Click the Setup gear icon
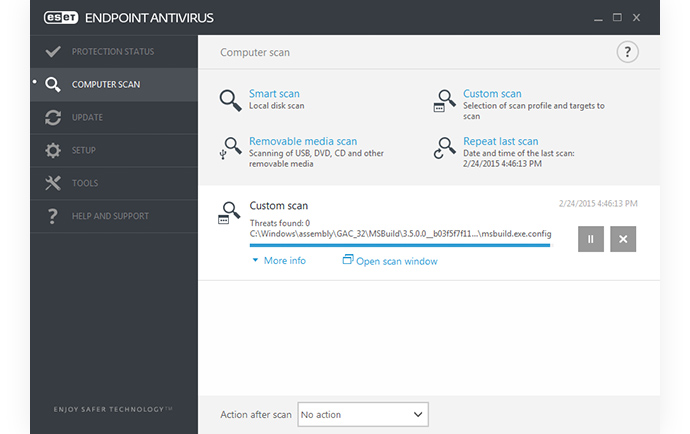690x434 pixels. point(53,150)
